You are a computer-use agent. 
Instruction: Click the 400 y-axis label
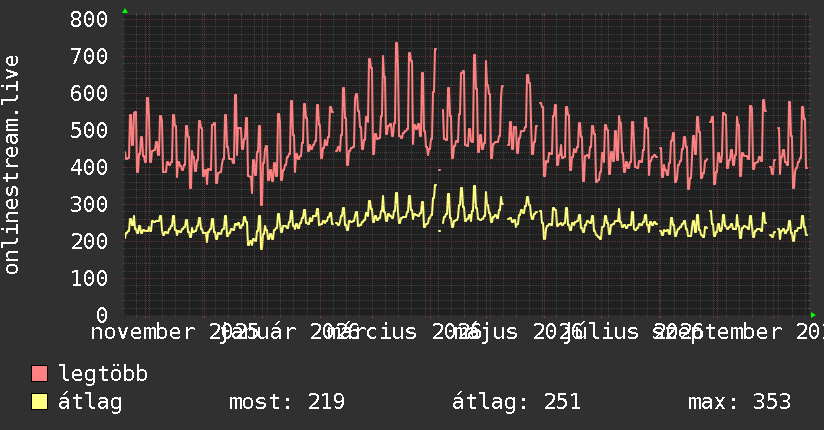pos(89,167)
